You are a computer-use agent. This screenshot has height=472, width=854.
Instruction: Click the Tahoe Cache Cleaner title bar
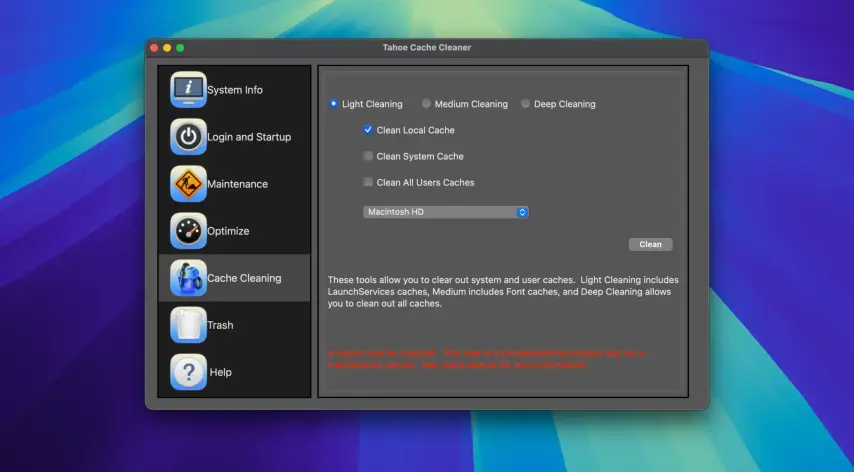tap(426, 47)
